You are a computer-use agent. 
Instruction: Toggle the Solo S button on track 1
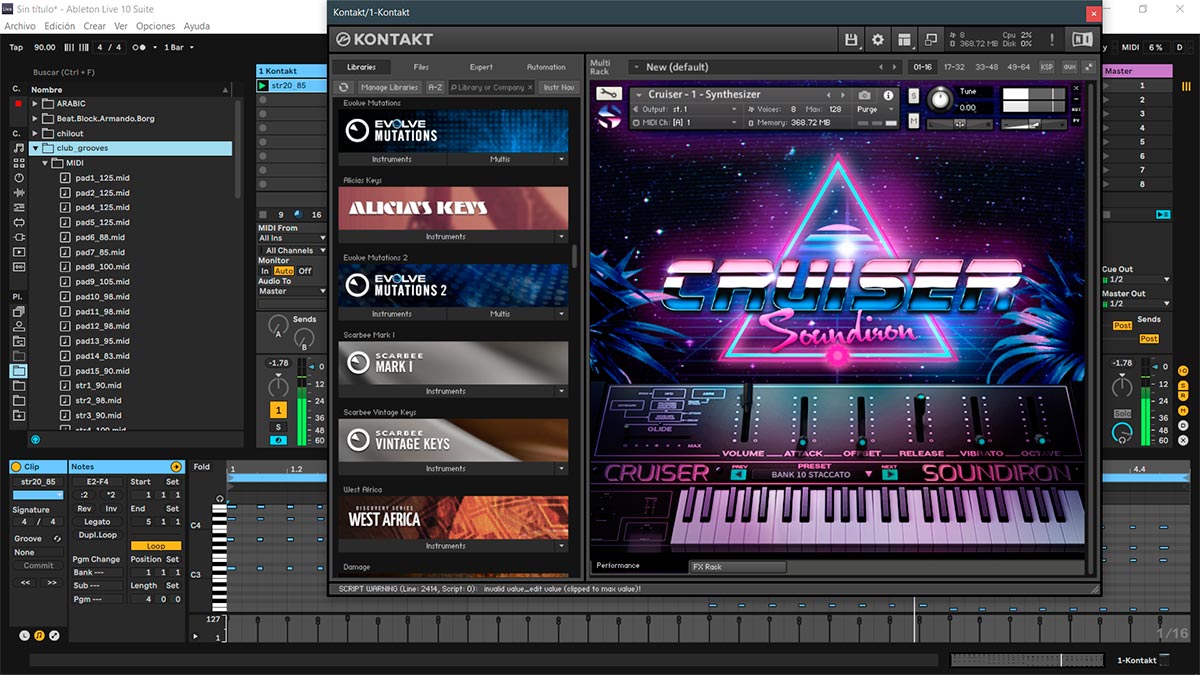click(278, 427)
